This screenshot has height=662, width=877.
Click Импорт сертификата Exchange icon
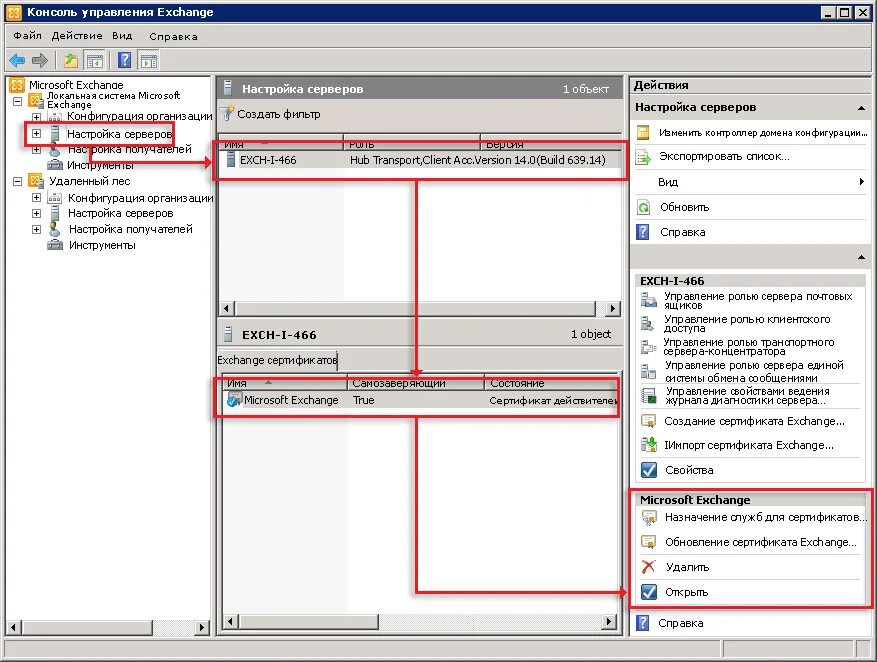[x=648, y=445]
